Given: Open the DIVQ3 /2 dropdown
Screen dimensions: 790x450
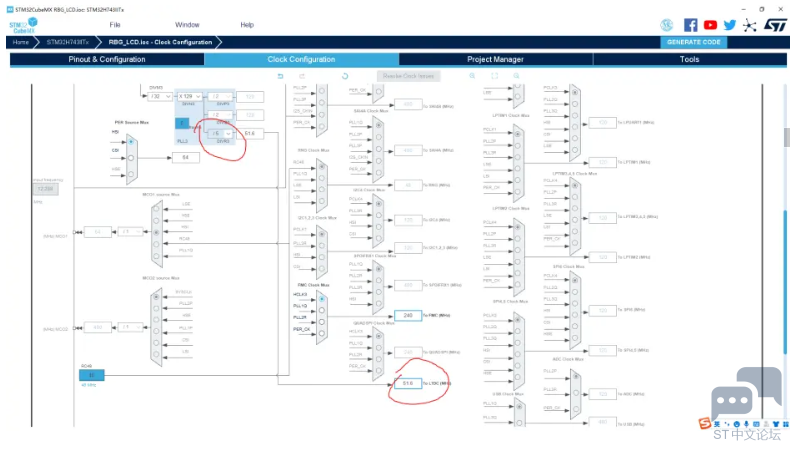Looking at the screenshot, I should point(221,115).
